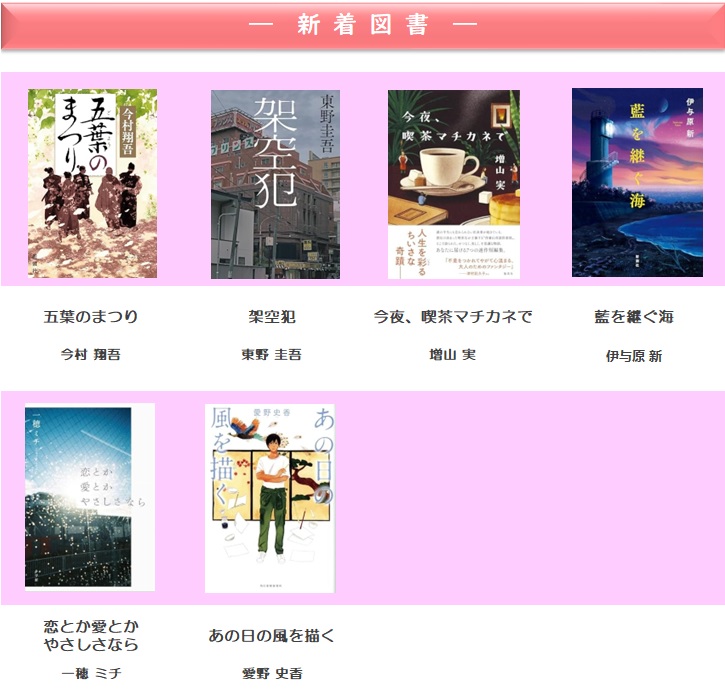Click the 新着図書 header banner
Screen dimensions: 725x691
click(x=362, y=26)
